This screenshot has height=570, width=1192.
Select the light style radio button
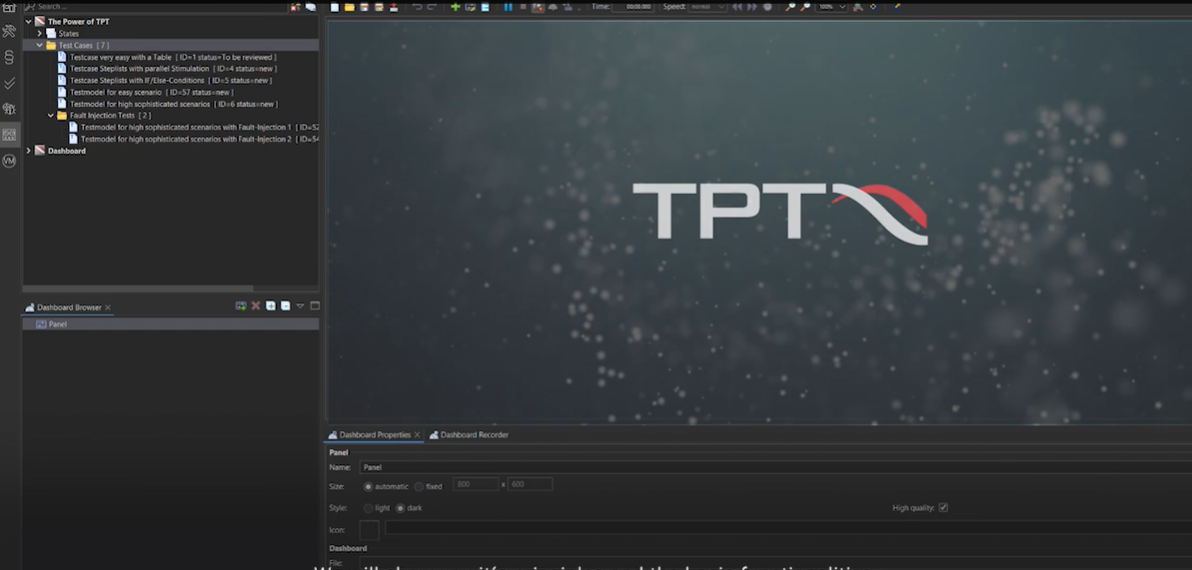369,508
